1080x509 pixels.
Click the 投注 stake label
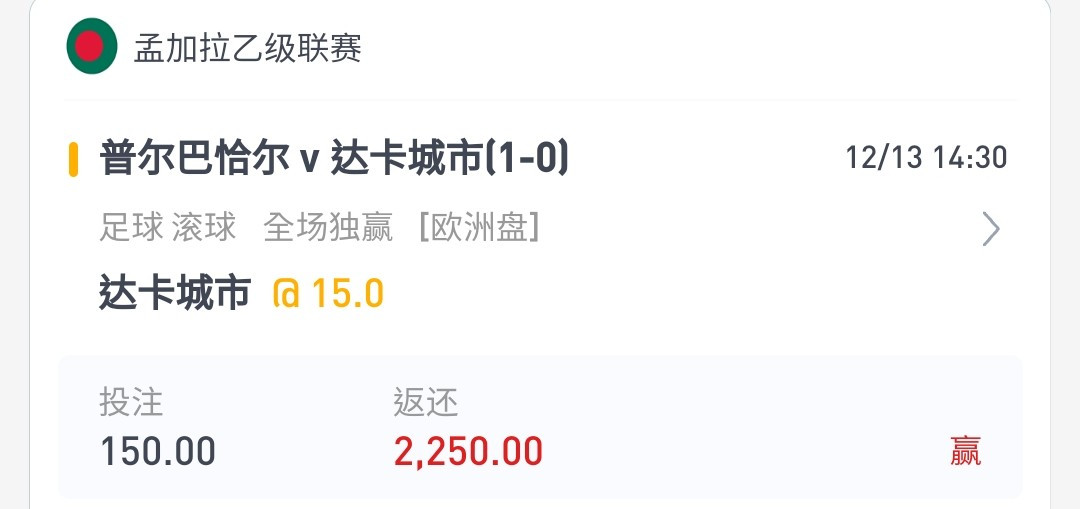[131, 402]
